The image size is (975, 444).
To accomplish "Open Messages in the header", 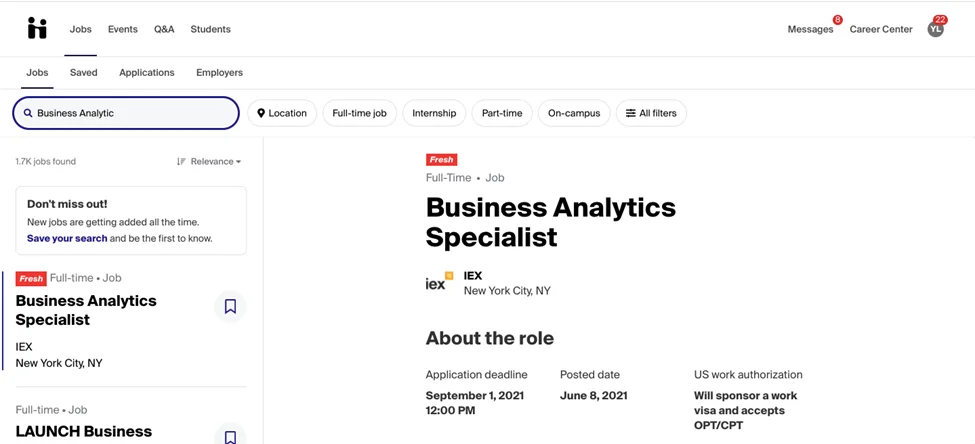I will click(810, 29).
